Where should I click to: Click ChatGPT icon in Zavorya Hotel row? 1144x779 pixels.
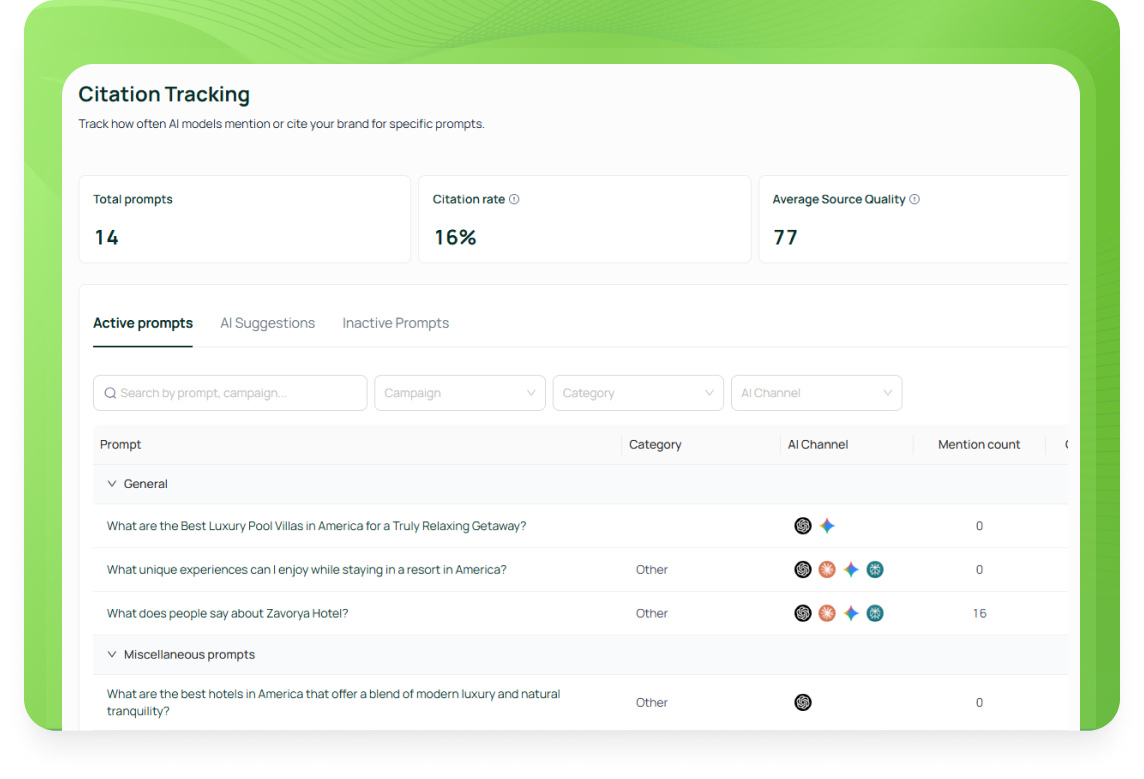point(803,613)
